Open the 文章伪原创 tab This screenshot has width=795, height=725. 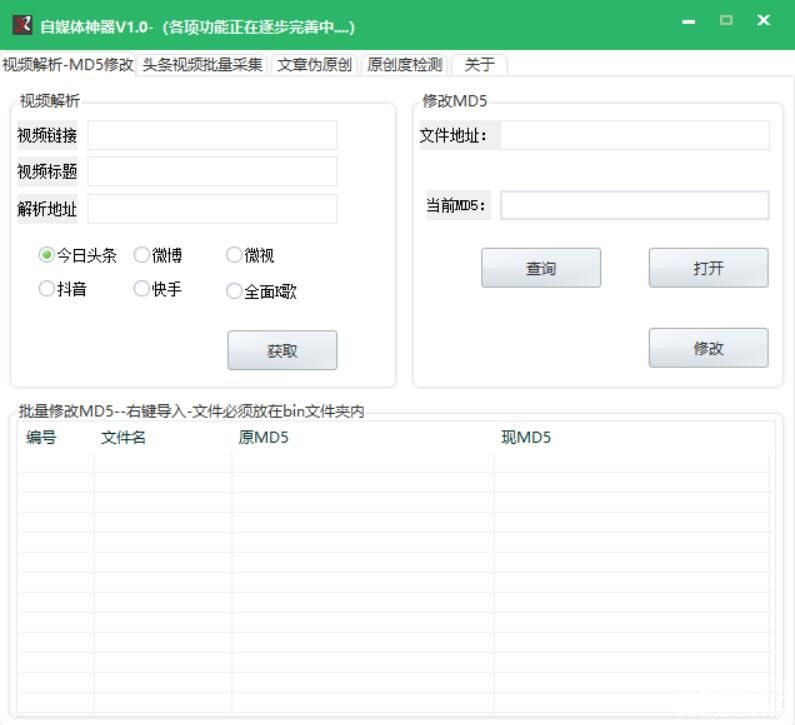[x=314, y=65]
